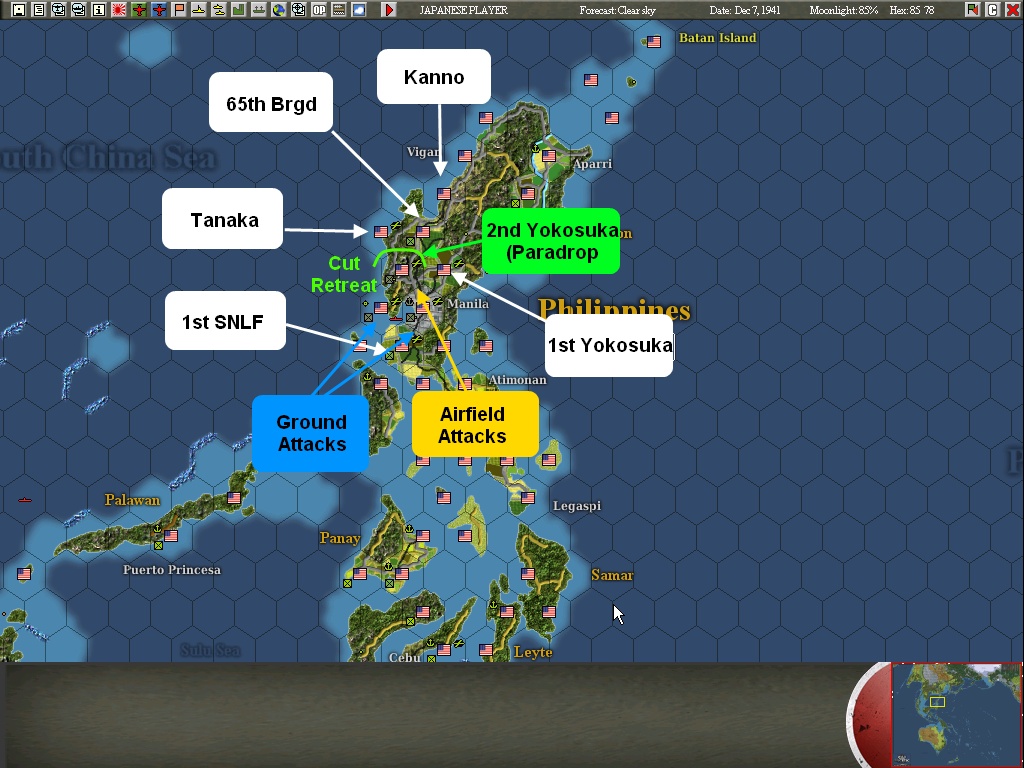
Task: Click the 'Atimonan' map label
Action: (517, 380)
